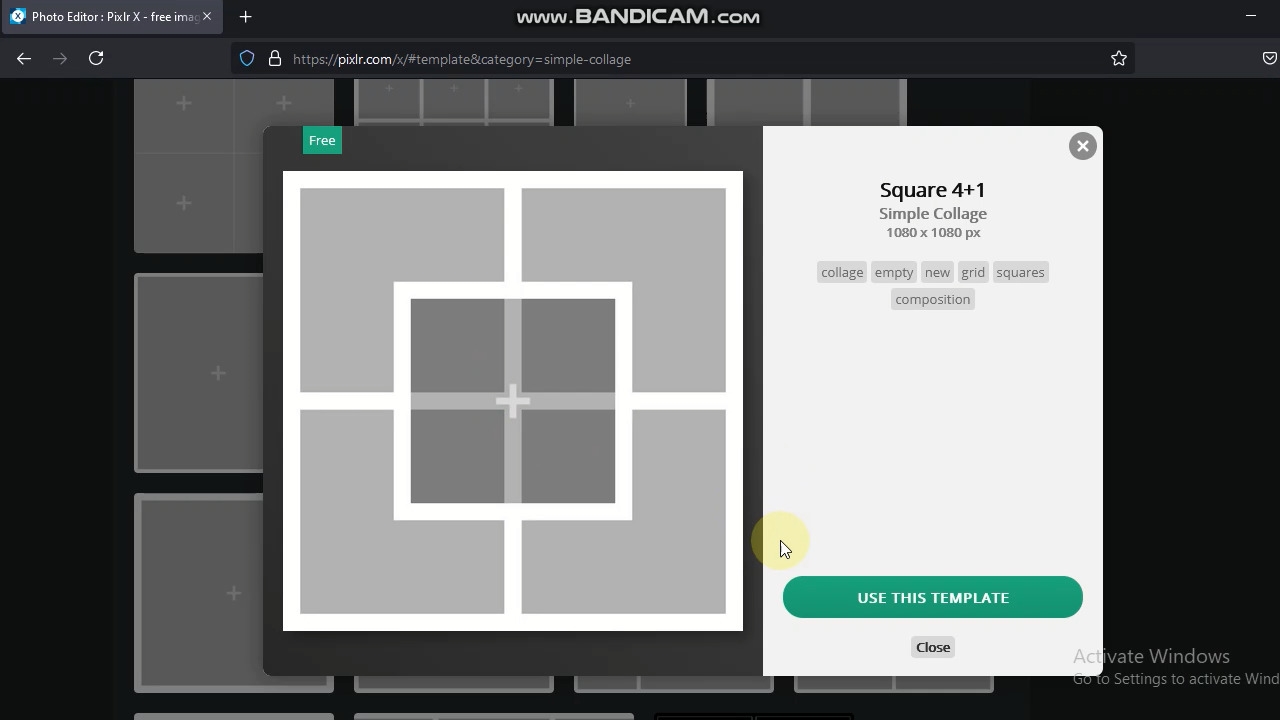1280x720 pixels.
Task: Close the Pixlr X Photo Editor tab
Action: [207, 16]
